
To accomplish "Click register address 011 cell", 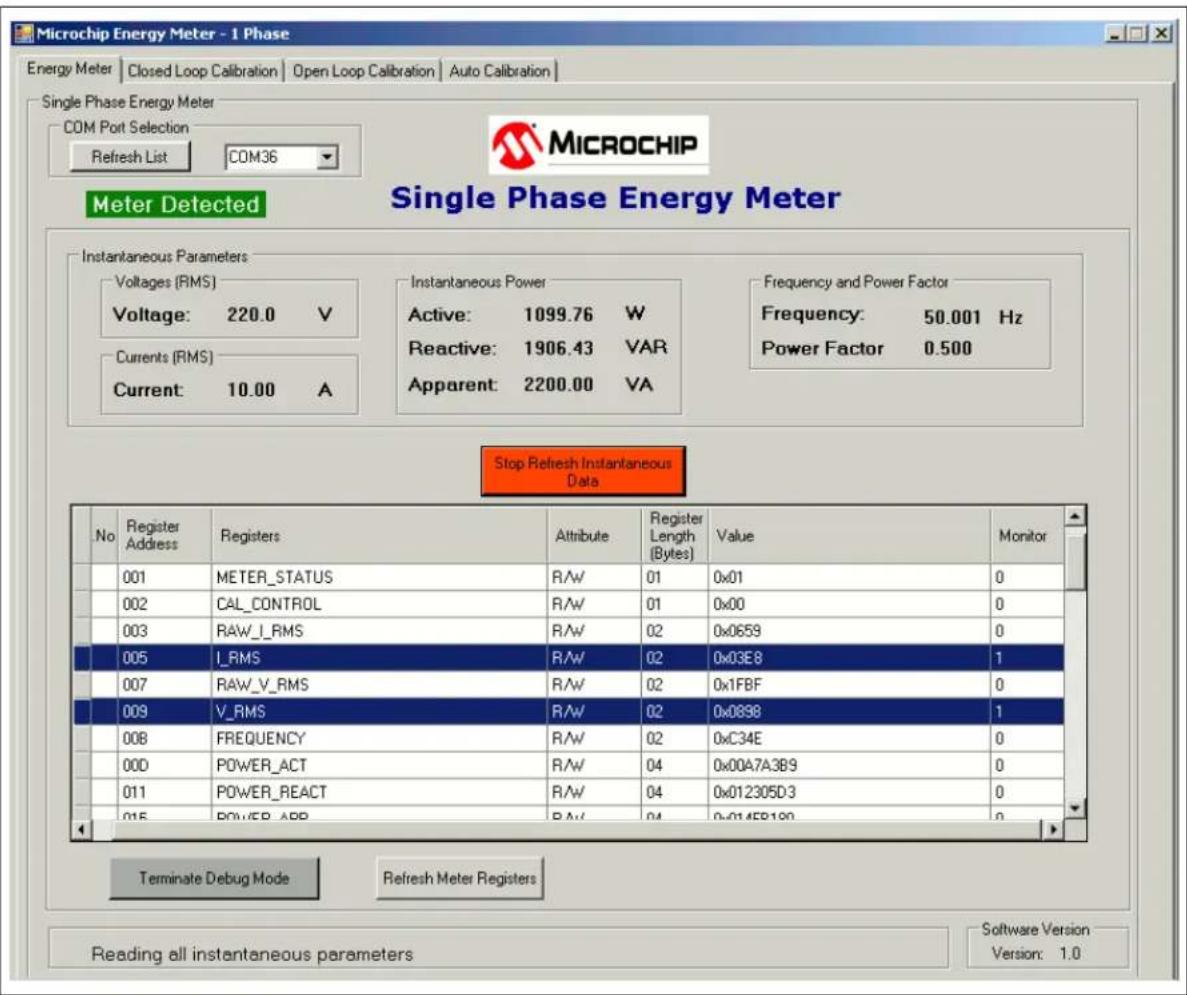I will point(164,792).
